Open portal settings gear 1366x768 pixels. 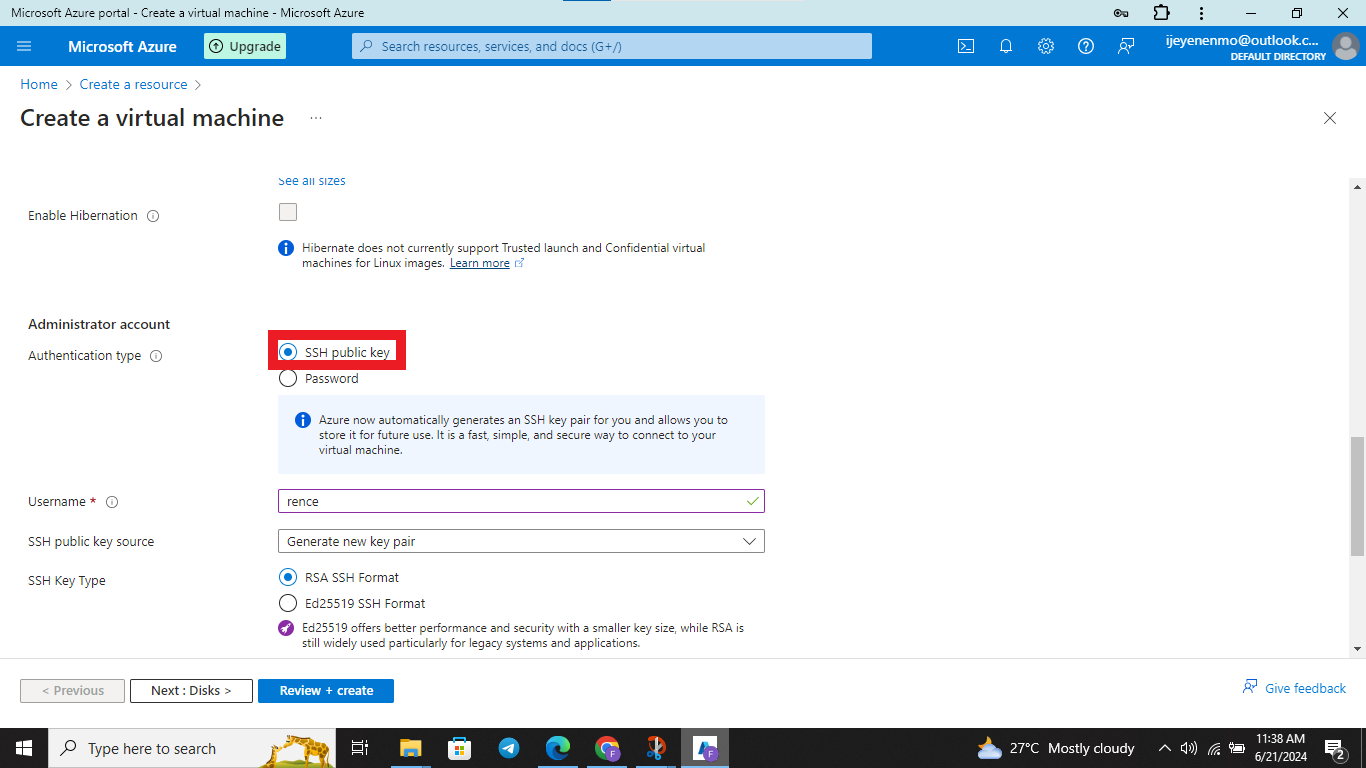(1046, 46)
